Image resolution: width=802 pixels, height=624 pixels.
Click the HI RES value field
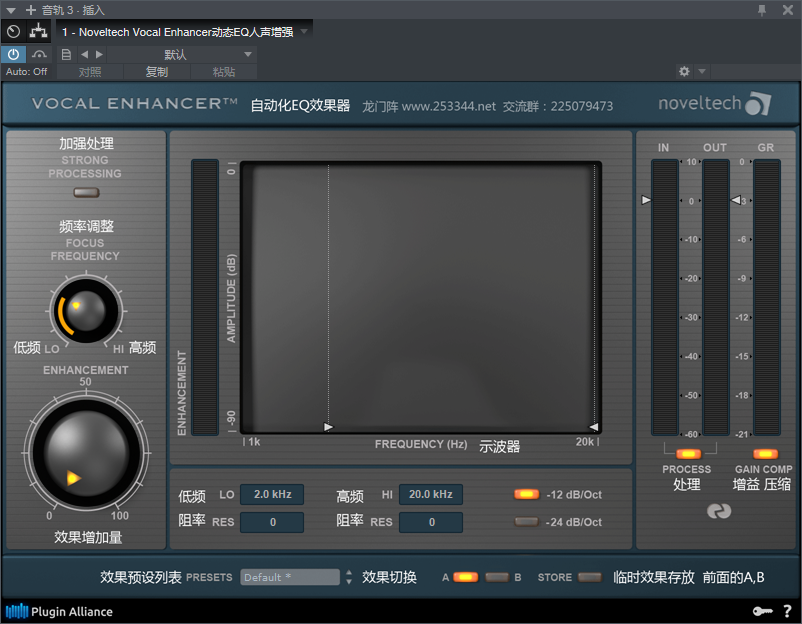(431, 522)
